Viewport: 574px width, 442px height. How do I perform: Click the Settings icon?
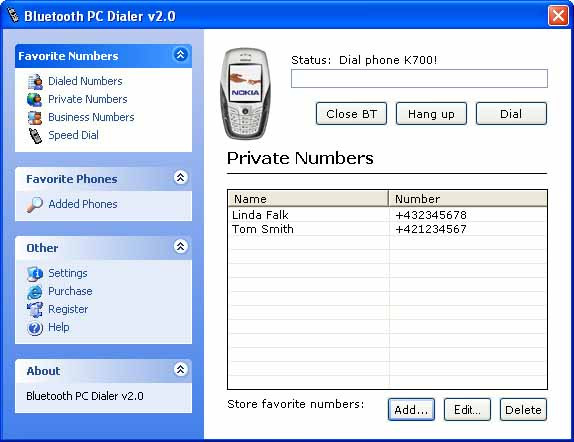pyautogui.click(x=35, y=274)
